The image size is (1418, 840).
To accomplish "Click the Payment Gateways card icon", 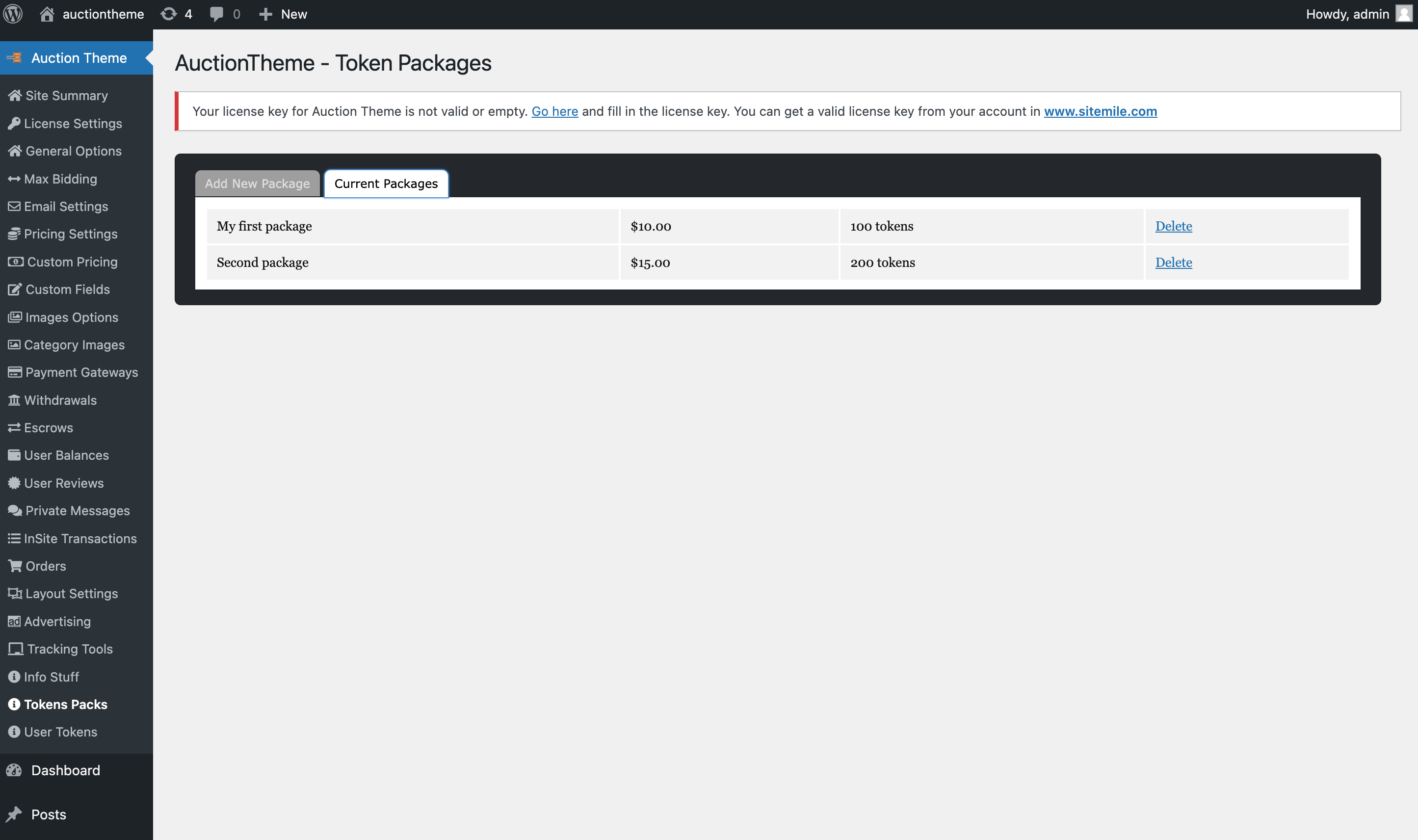I will [15, 372].
